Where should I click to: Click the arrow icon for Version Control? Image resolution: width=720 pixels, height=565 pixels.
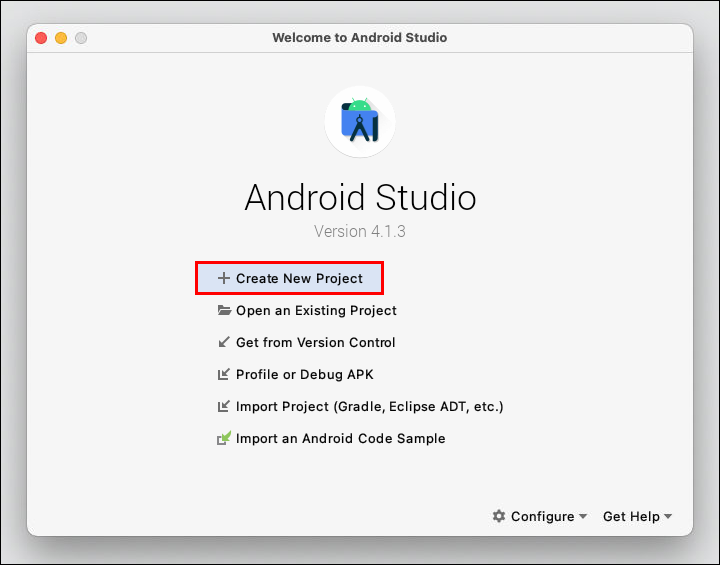coord(224,342)
